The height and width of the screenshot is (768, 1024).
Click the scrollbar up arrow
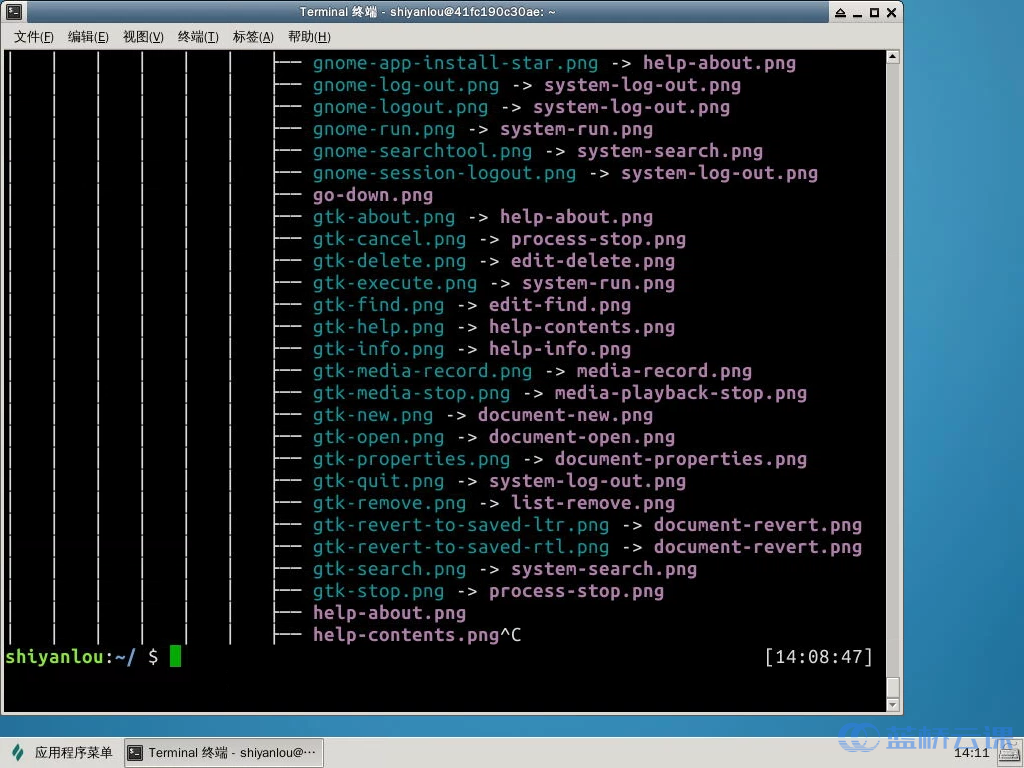[x=893, y=57]
